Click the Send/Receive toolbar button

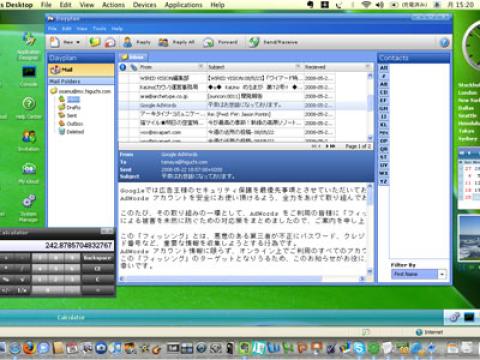coord(273,42)
